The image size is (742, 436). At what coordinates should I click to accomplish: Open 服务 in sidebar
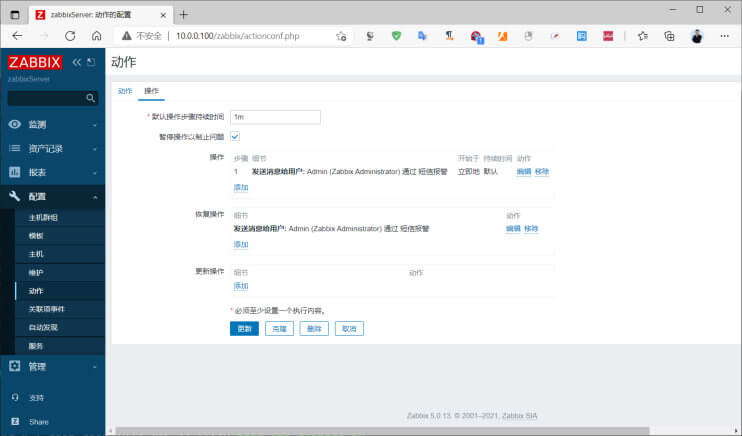tap(36, 346)
